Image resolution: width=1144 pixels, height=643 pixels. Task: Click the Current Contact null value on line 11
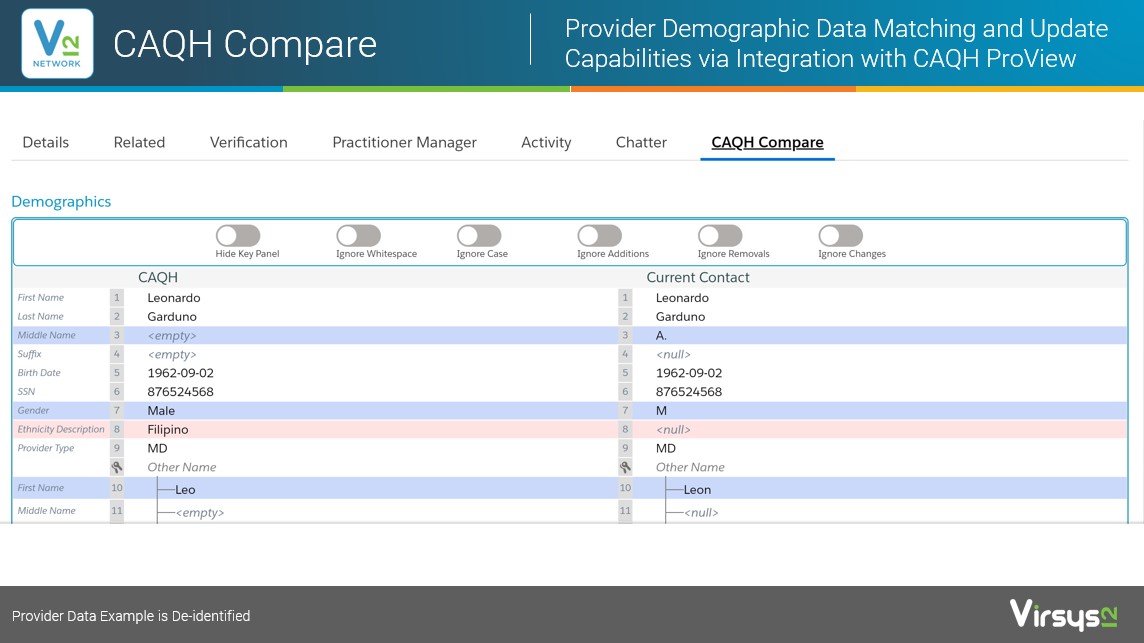pyautogui.click(x=701, y=513)
